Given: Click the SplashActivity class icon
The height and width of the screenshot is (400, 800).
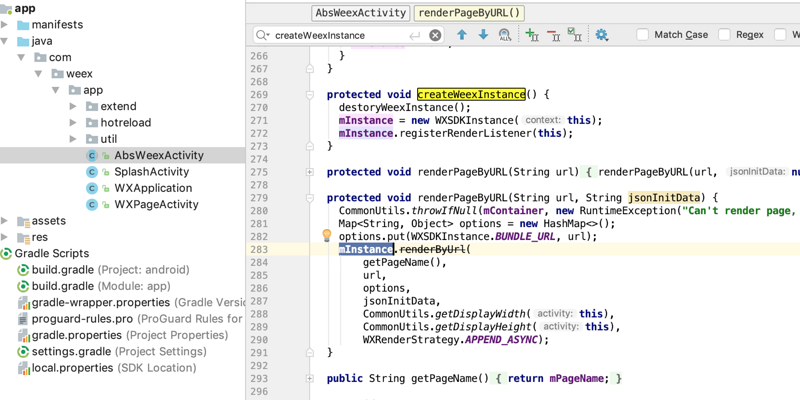Looking at the screenshot, I should tap(92, 172).
